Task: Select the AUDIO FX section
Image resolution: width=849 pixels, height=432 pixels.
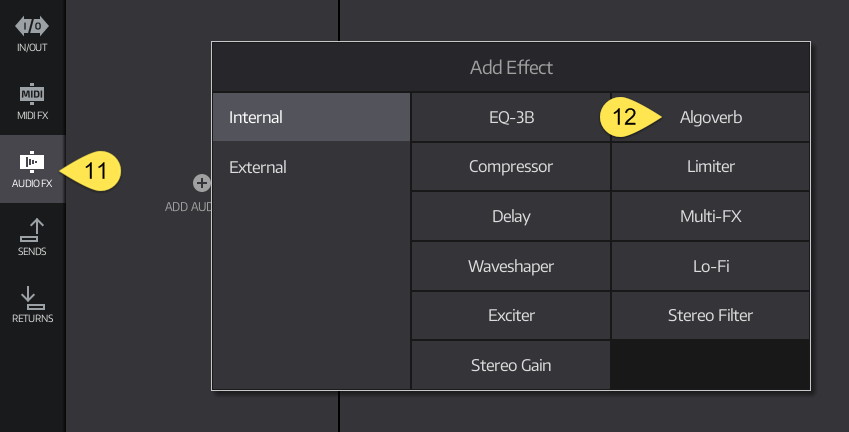Action: [32, 169]
